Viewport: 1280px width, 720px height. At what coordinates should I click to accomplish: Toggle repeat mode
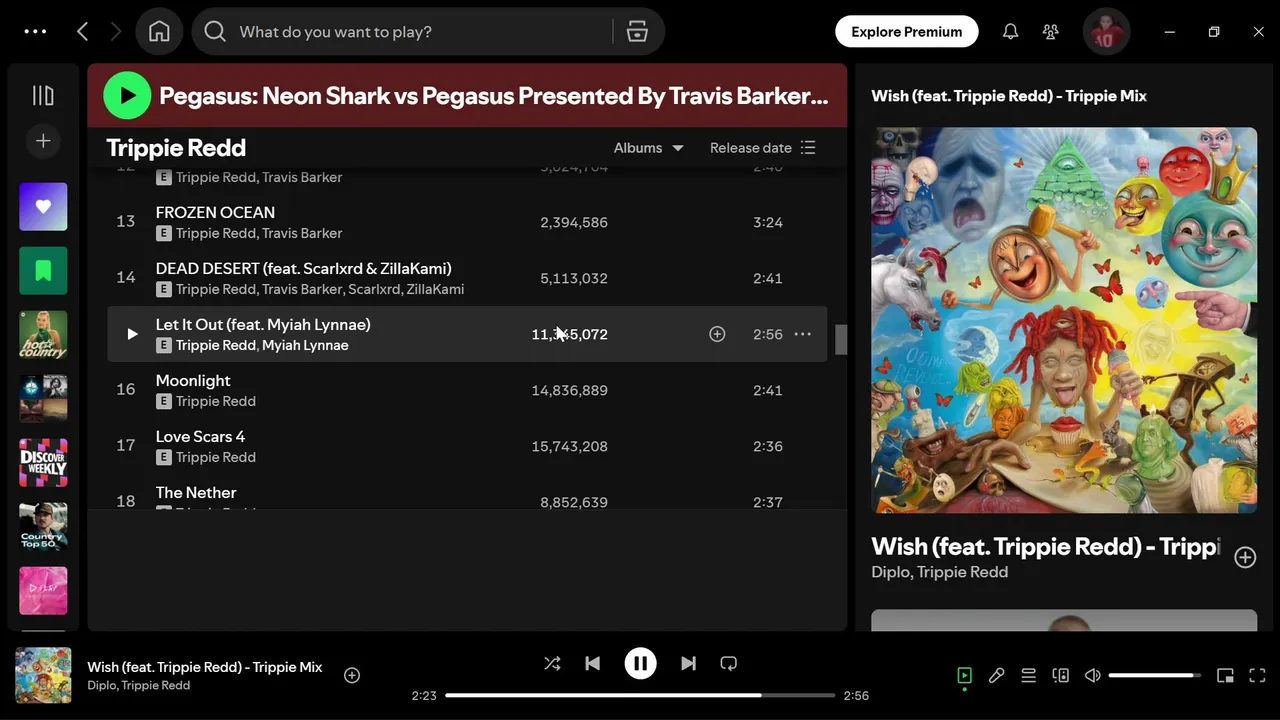click(729, 663)
